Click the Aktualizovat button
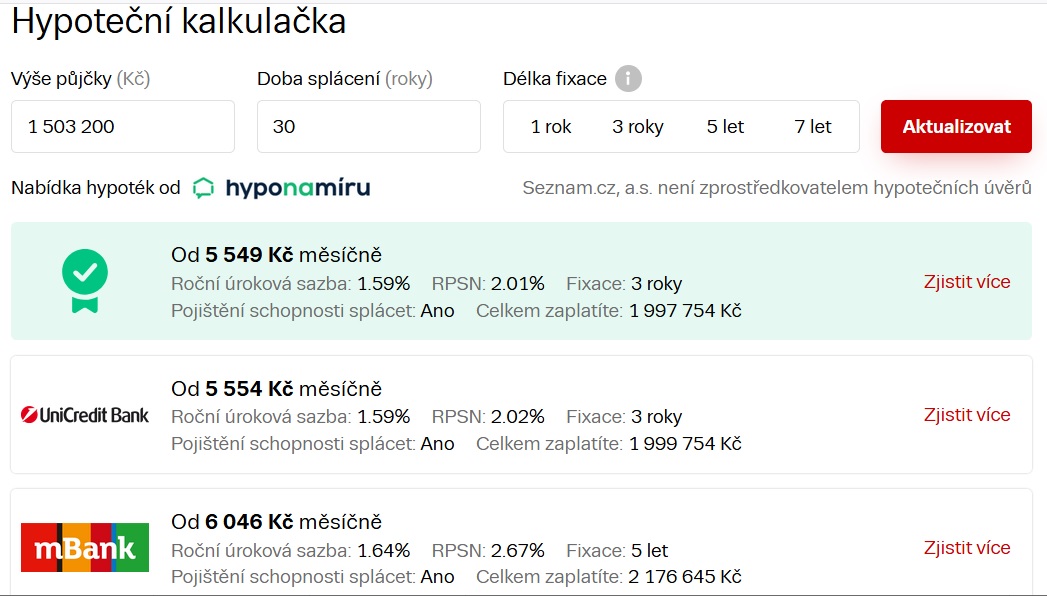This screenshot has width=1047, height=596. click(956, 127)
